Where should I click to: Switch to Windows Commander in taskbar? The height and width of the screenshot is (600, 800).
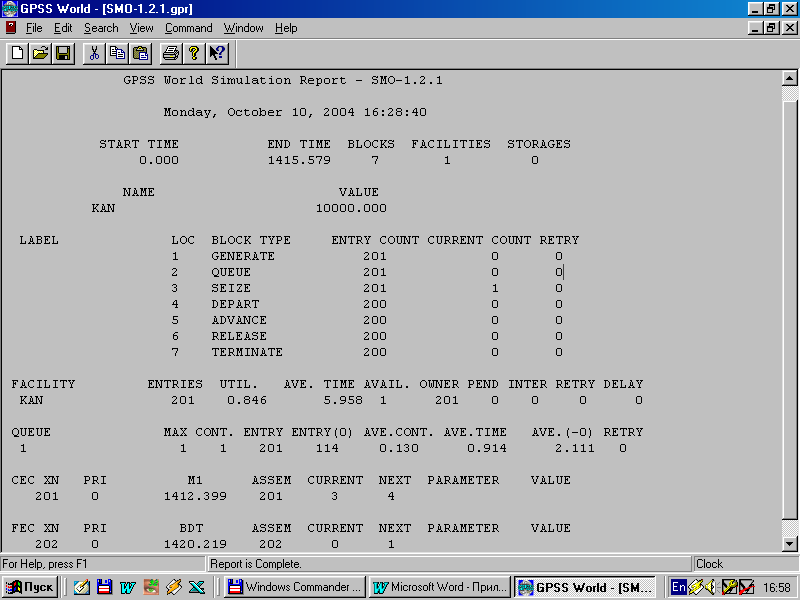tap(294, 587)
